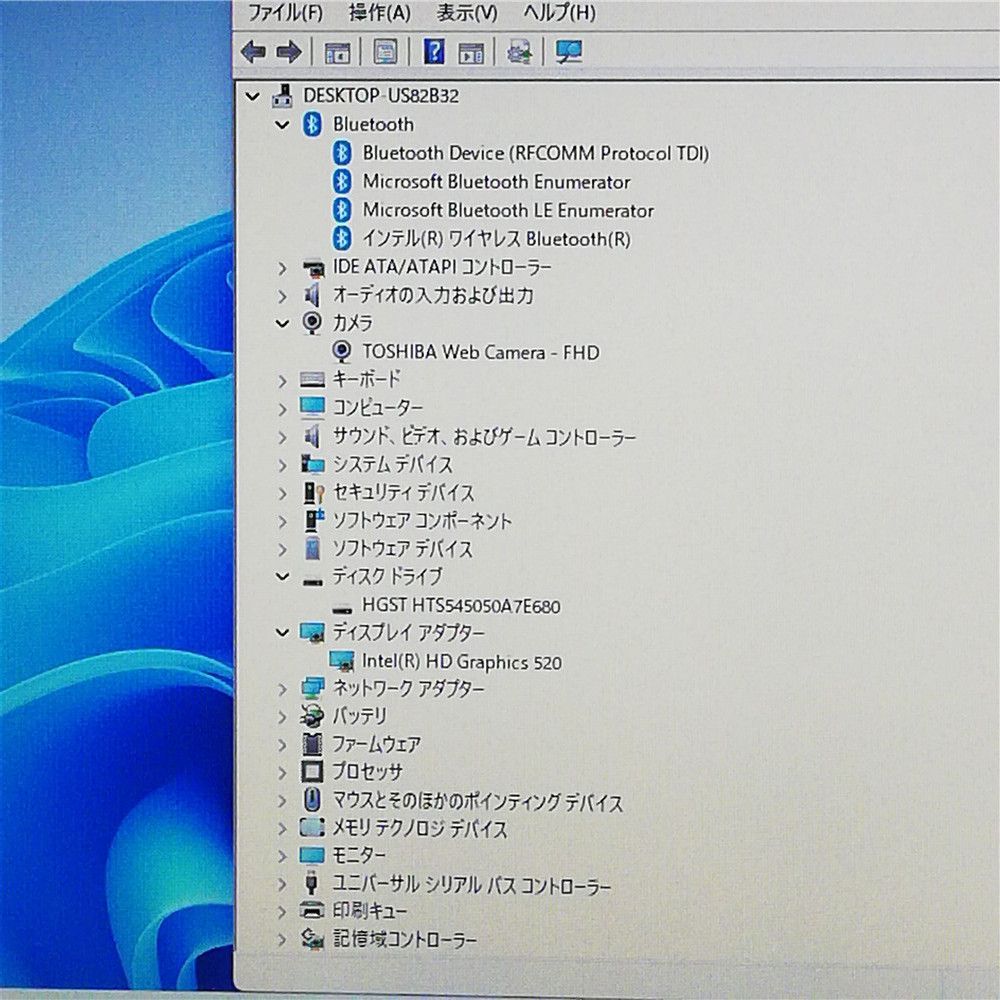Viewport: 1000px width, 1000px height.
Task: Click the Update driver toolbar icon
Action: pos(519,52)
